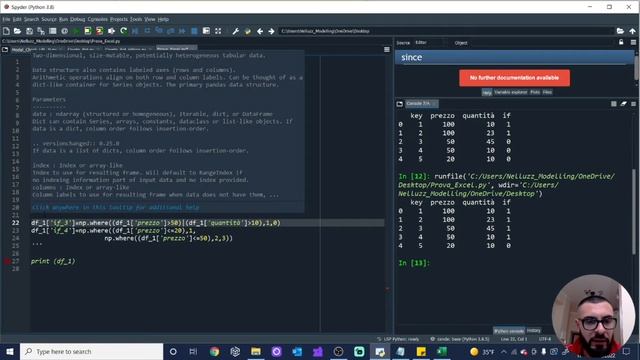The height and width of the screenshot is (360, 640).
Task: Open file using toolbar folder icon
Action: coord(18,31)
